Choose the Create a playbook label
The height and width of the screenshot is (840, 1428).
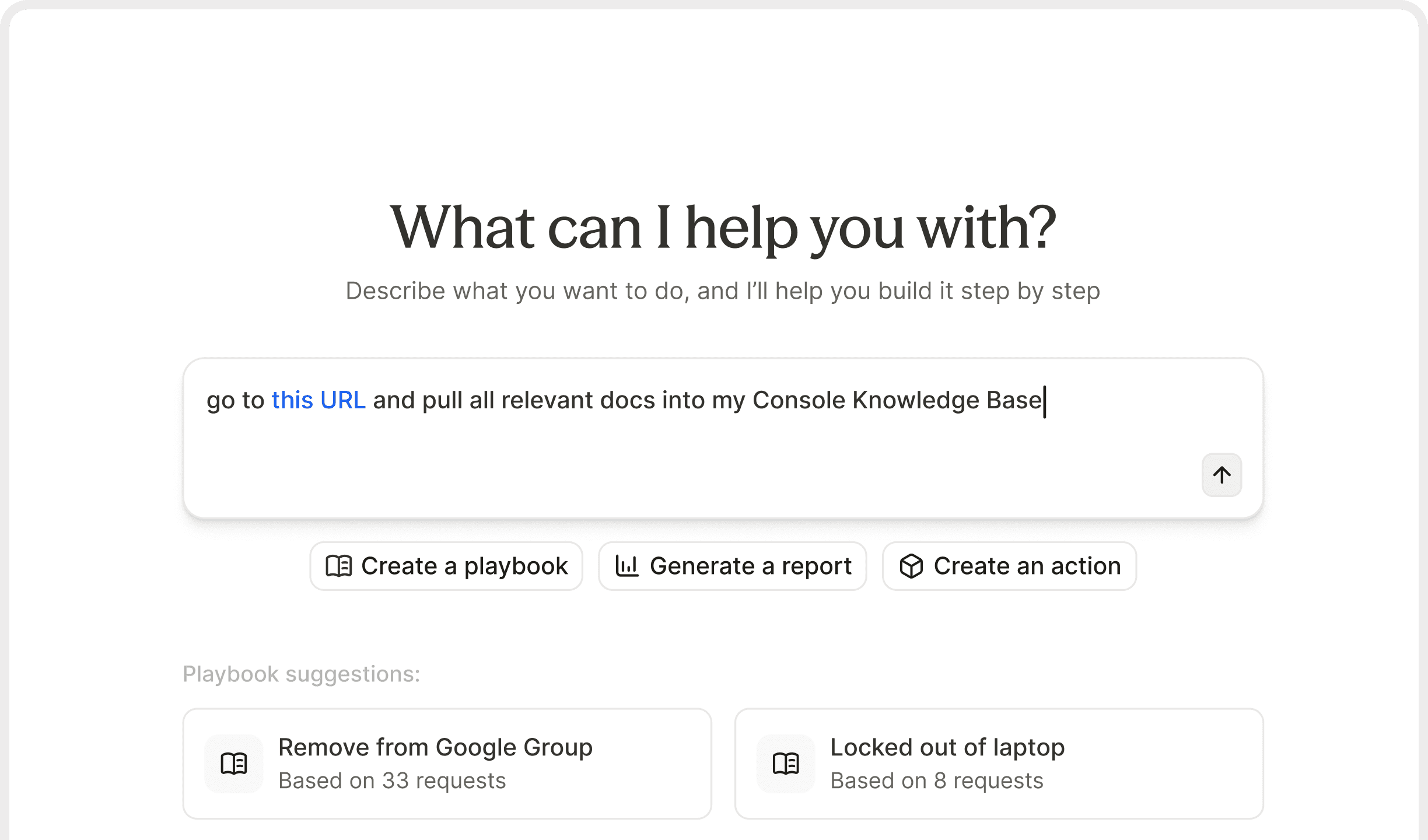tap(464, 566)
